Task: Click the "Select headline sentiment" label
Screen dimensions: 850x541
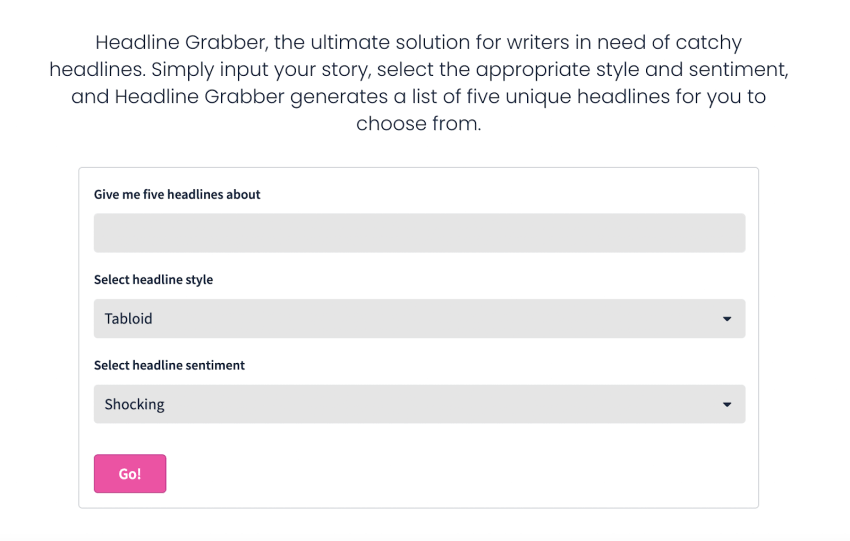Action: 169,366
